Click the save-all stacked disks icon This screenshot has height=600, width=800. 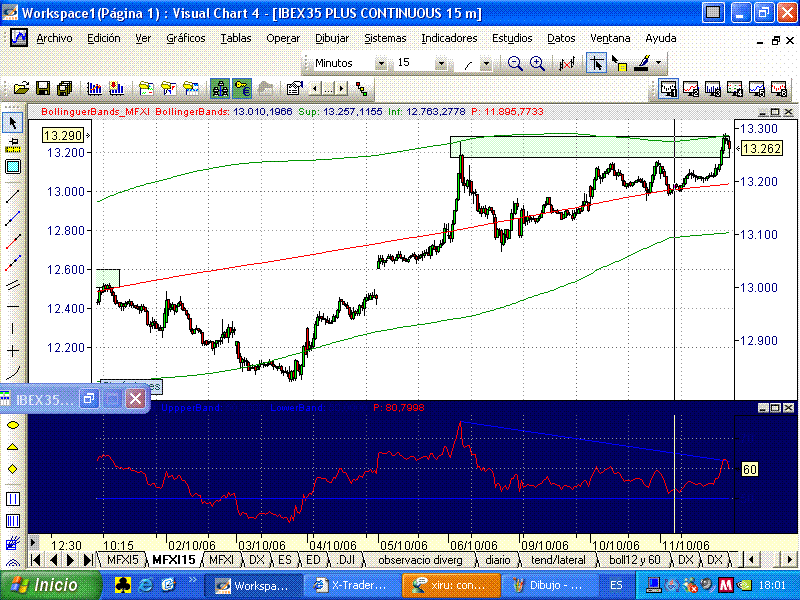64,89
